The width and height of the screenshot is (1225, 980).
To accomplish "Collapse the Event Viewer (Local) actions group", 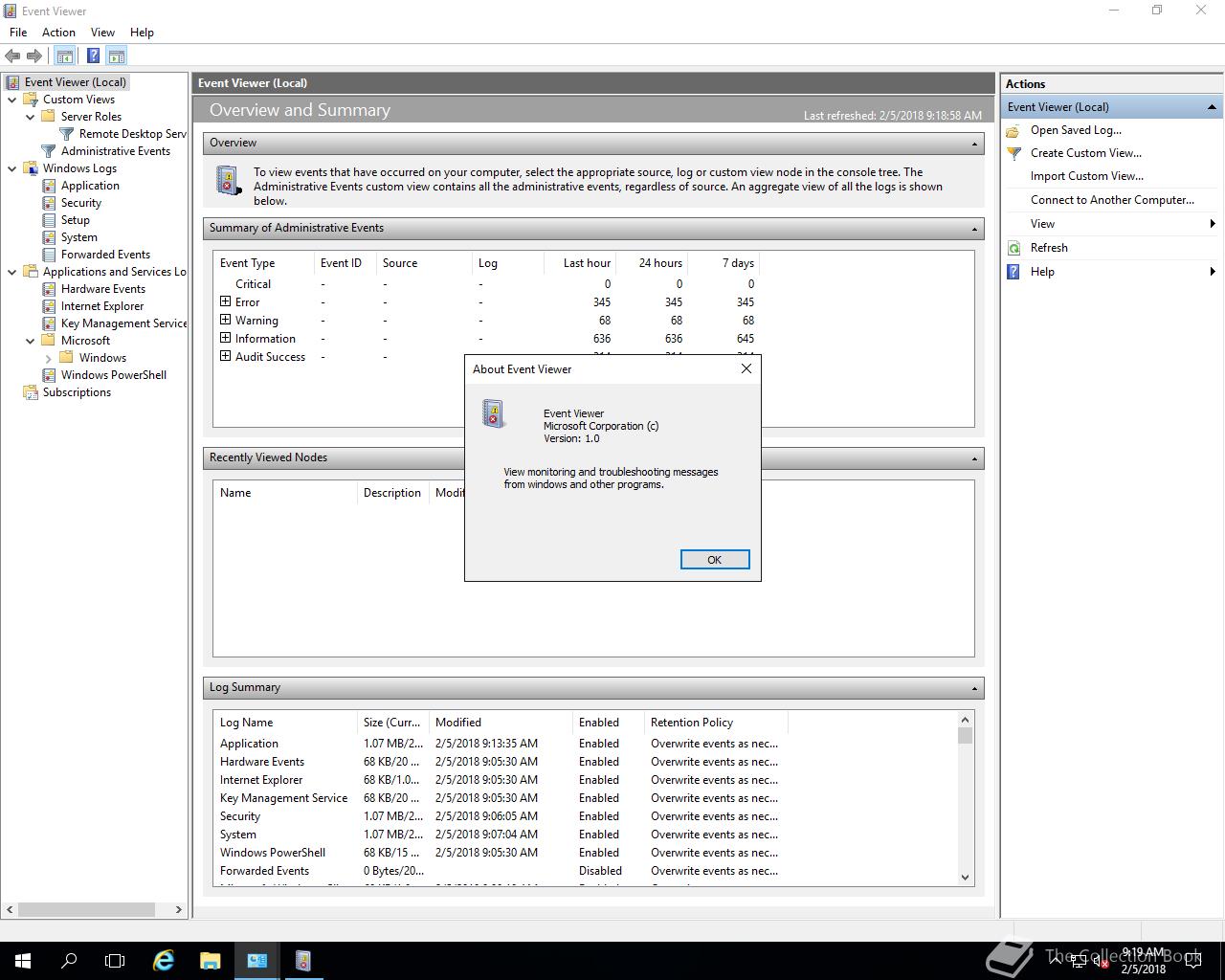I will (1212, 107).
